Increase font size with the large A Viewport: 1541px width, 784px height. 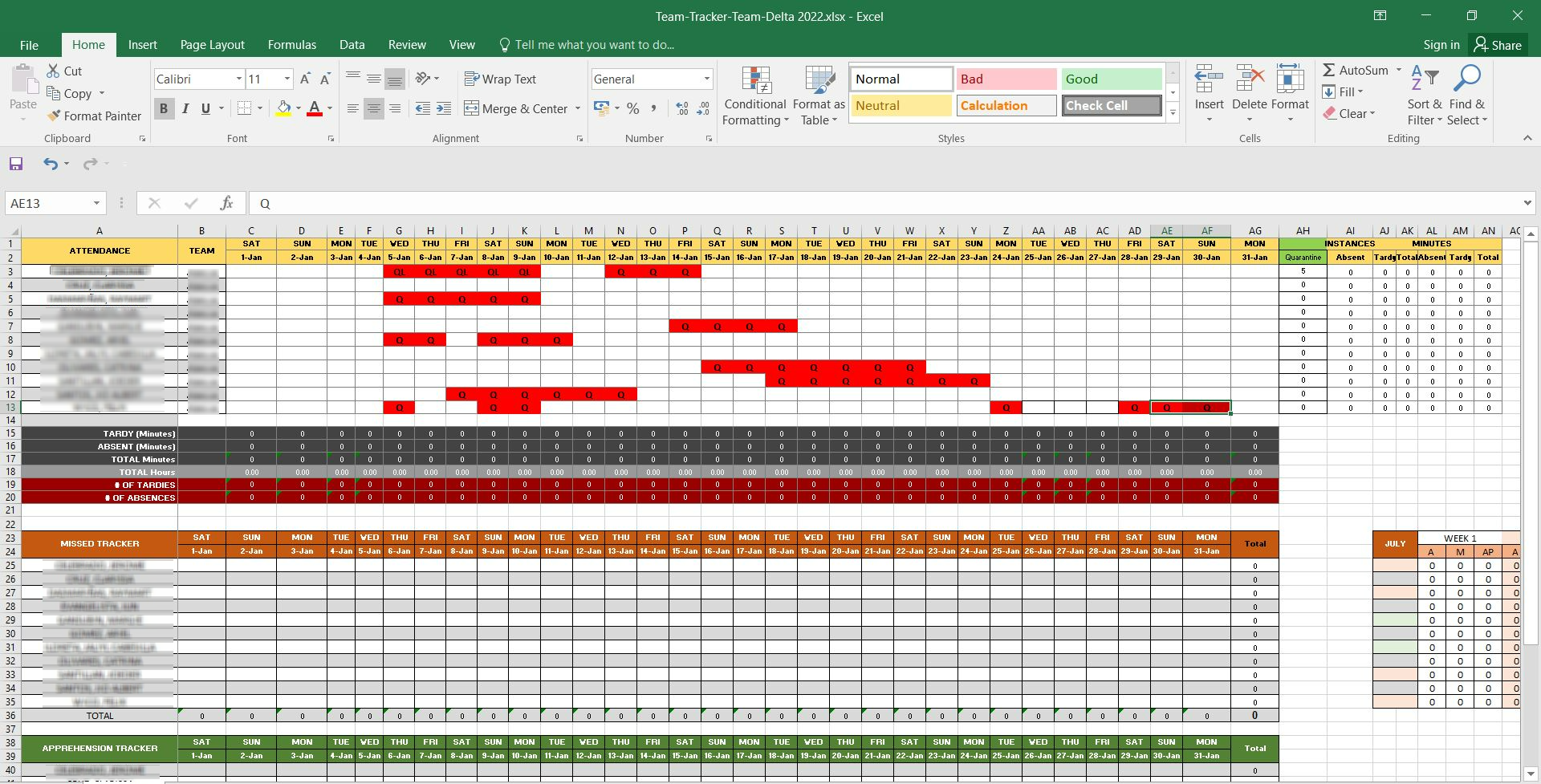305,79
